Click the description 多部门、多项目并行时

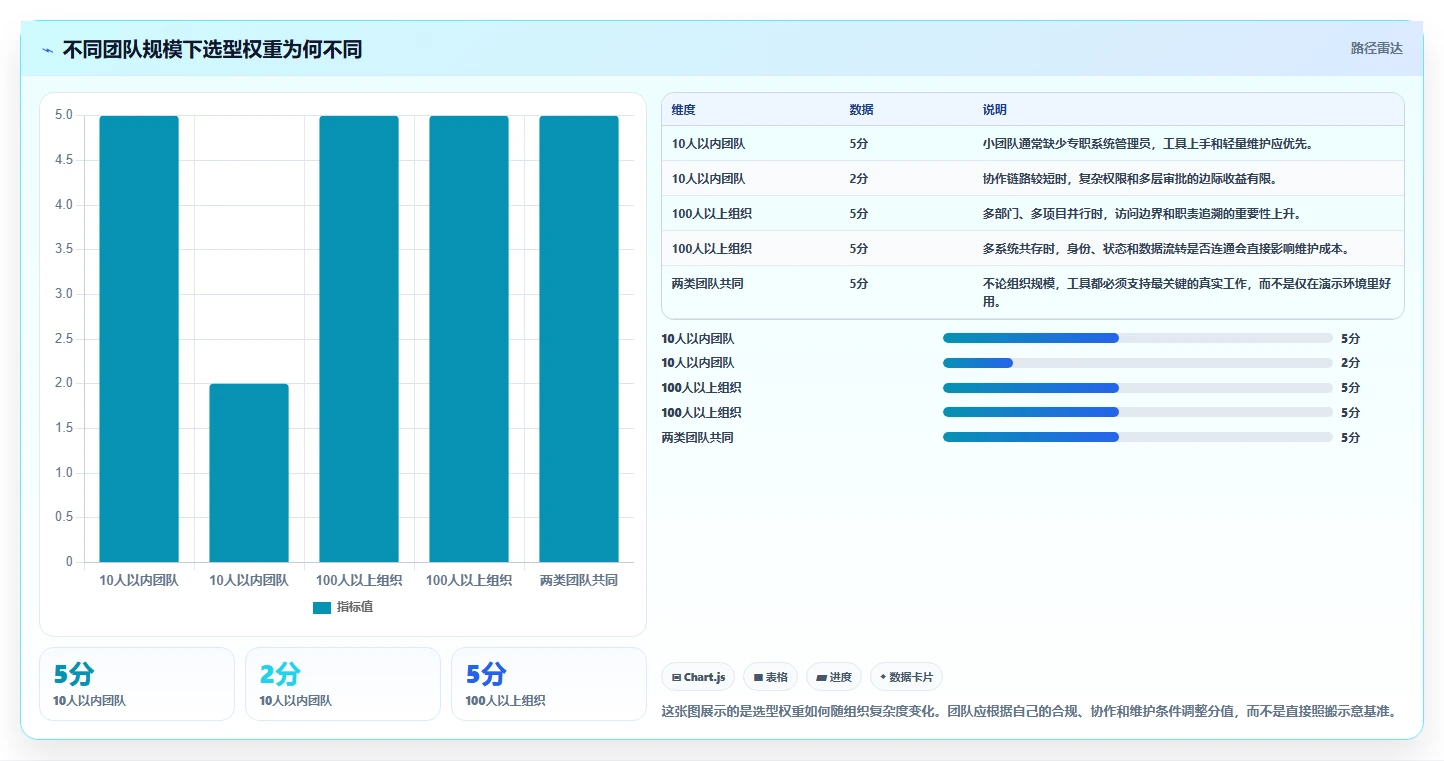[1142, 213]
